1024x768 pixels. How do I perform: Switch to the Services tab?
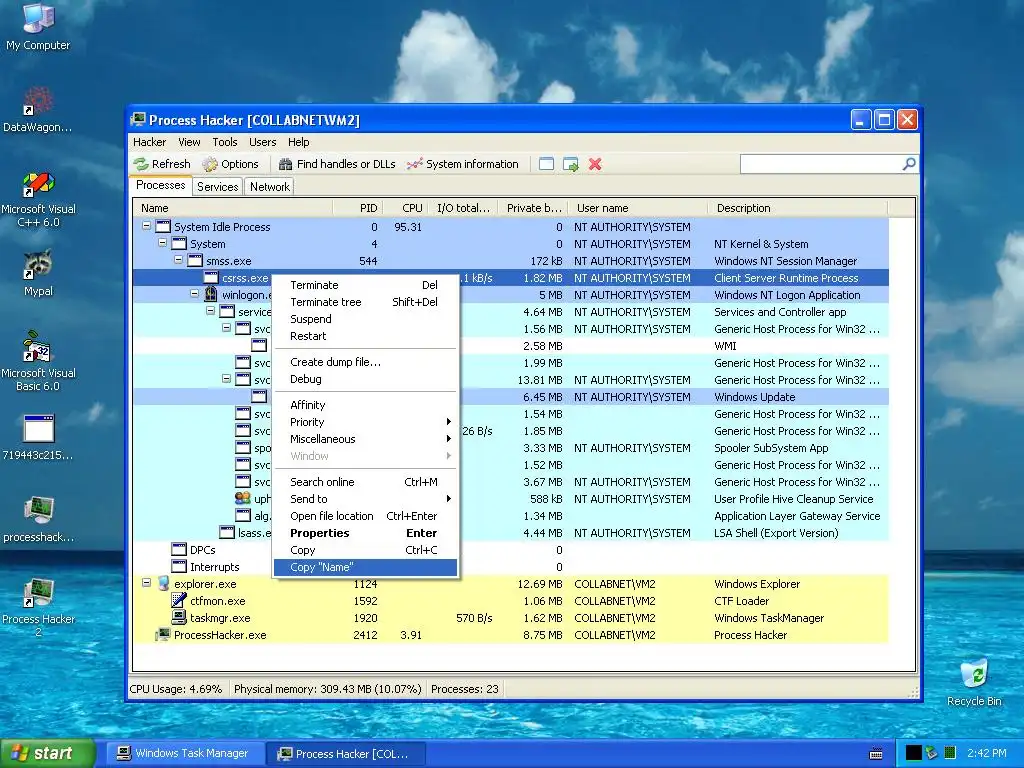click(217, 187)
